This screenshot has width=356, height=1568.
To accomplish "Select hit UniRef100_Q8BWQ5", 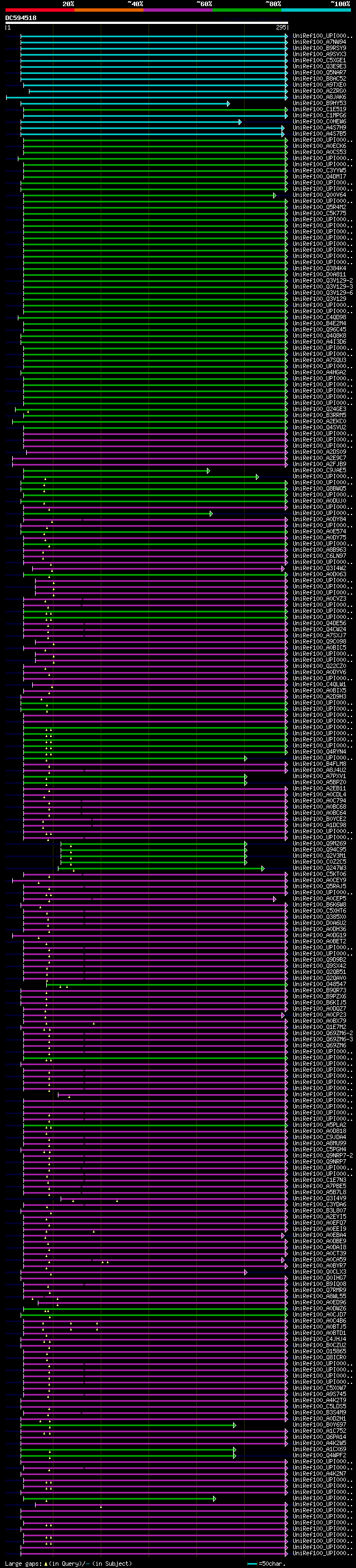I will click(x=319, y=489).
